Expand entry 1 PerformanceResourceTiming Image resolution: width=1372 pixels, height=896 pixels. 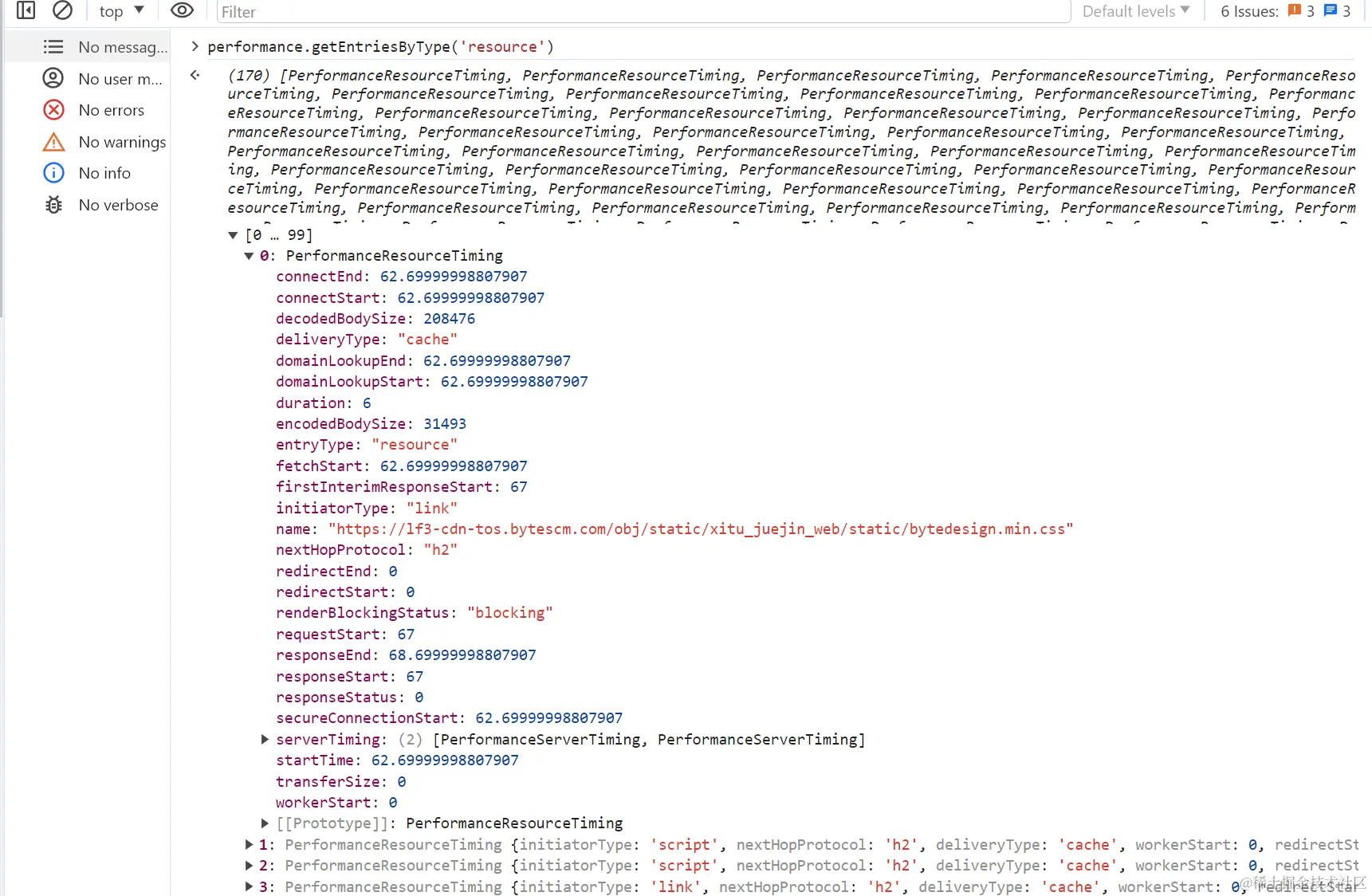[249, 844]
